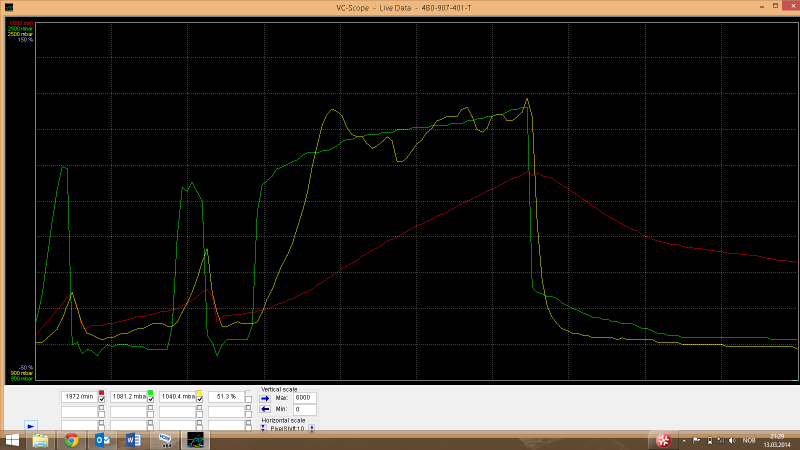
Task: Select the 1972 /min value field
Action: [x=79, y=397]
